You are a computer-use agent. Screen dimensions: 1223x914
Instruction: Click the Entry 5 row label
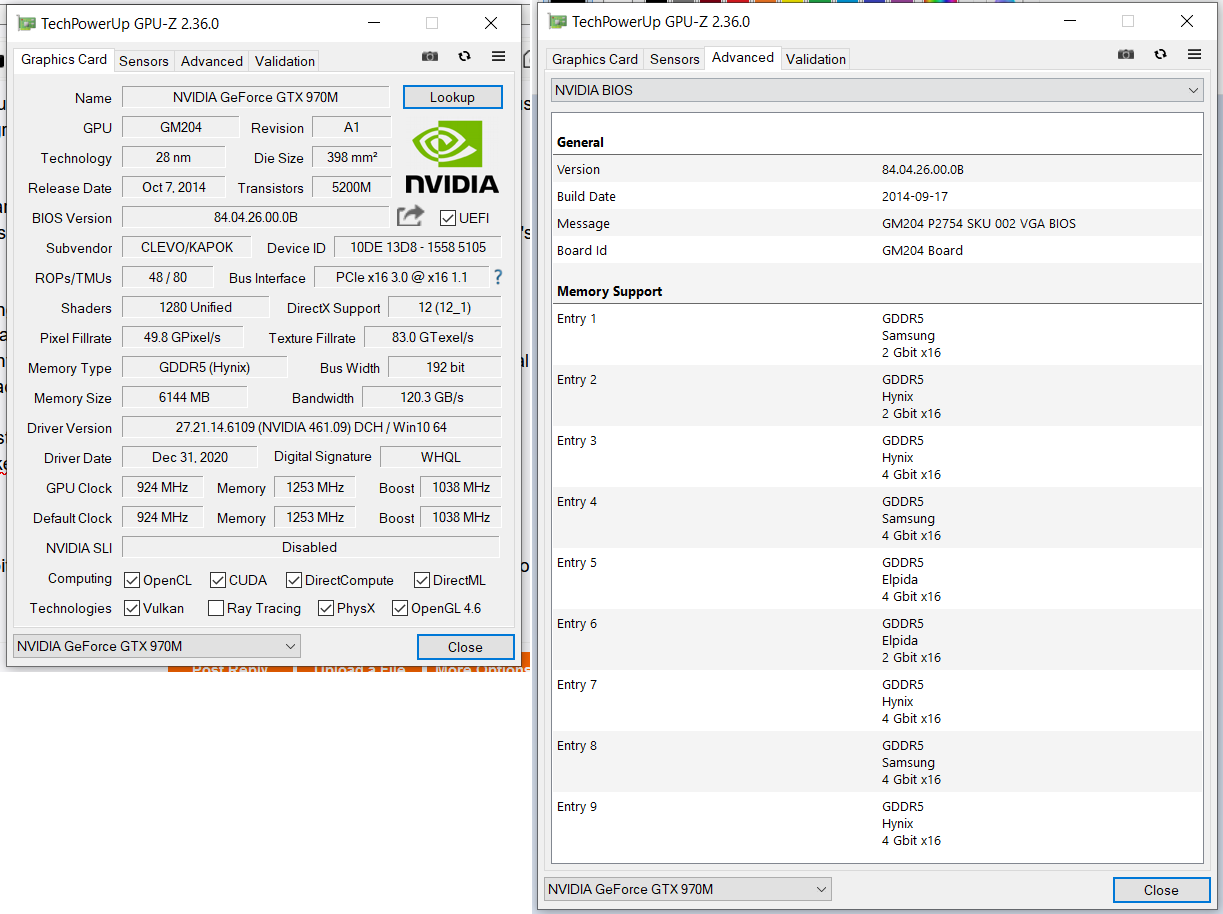[x=577, y=563]
